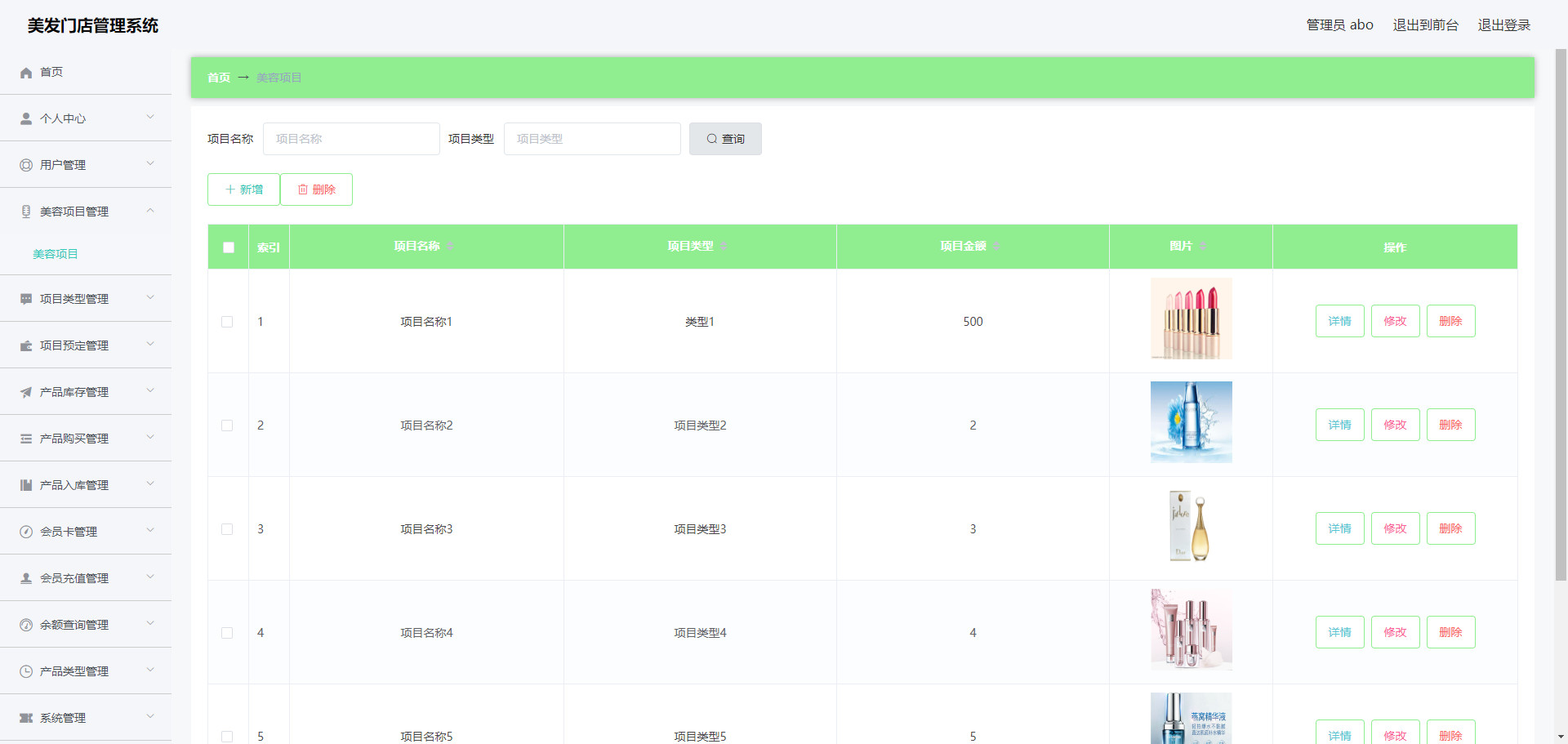Click the 项目预定管理 sidebar icon
The width and height of the screenshot is (1568, 744).
pos(26,345)
